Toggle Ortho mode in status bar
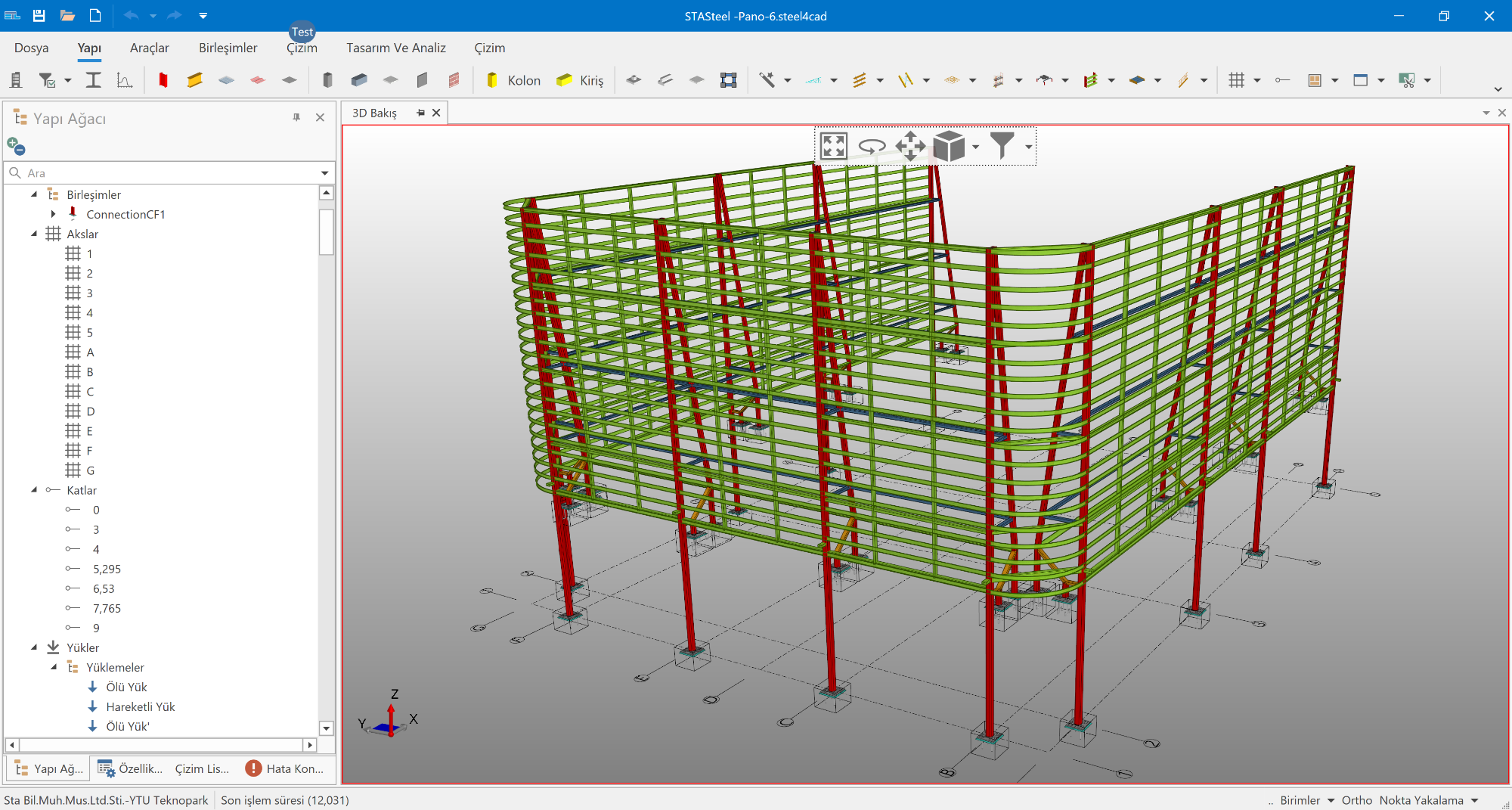 click(1356, 800)
